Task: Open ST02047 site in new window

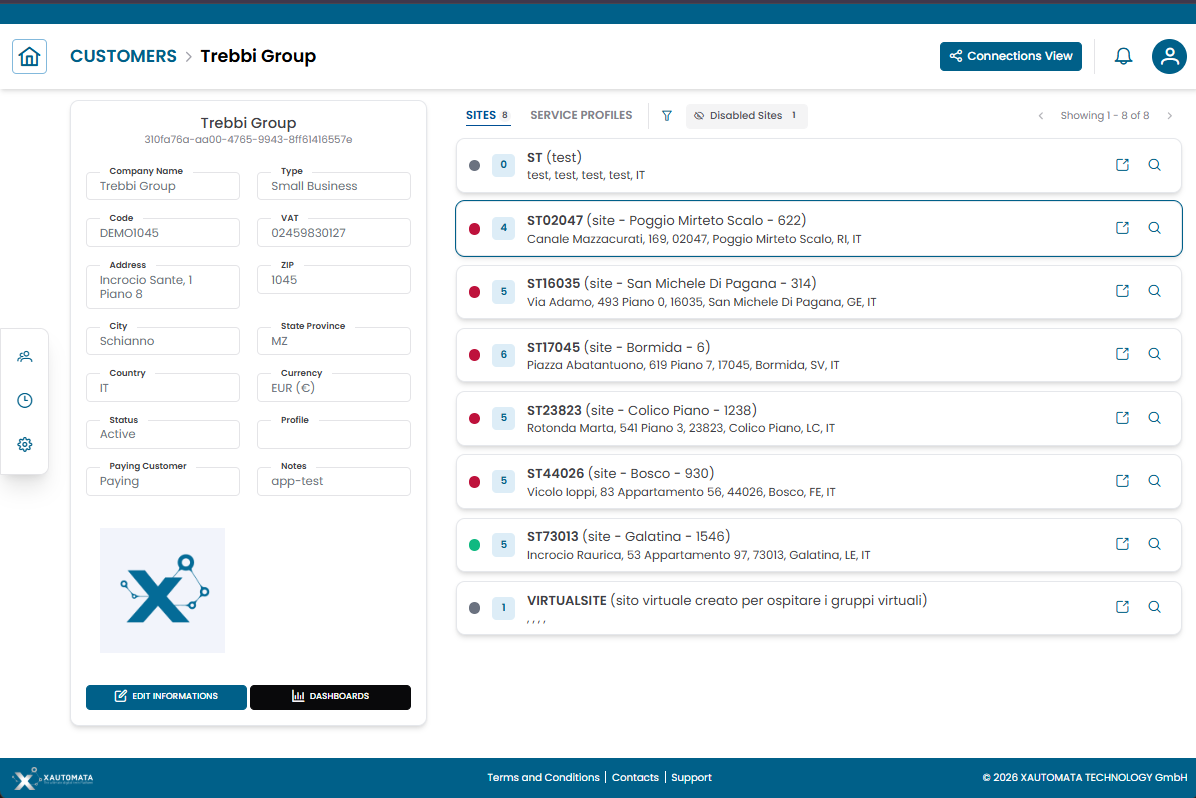Action: (x=1122, y=228)
